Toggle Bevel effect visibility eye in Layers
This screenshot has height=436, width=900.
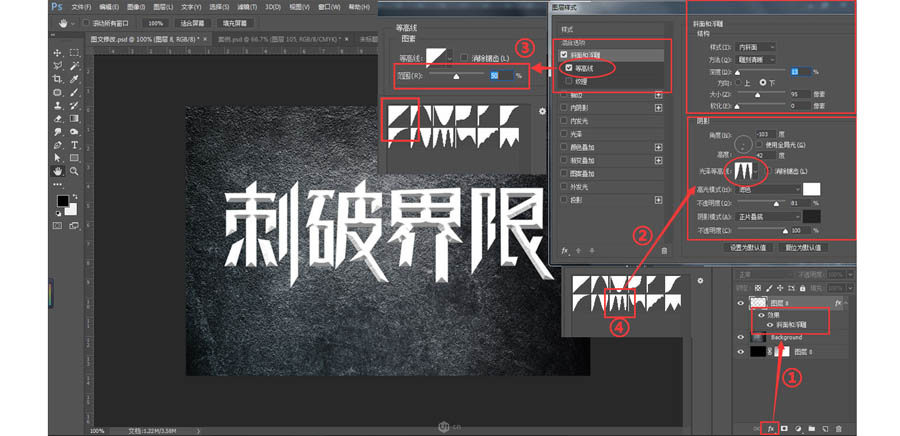coord(770,325)
